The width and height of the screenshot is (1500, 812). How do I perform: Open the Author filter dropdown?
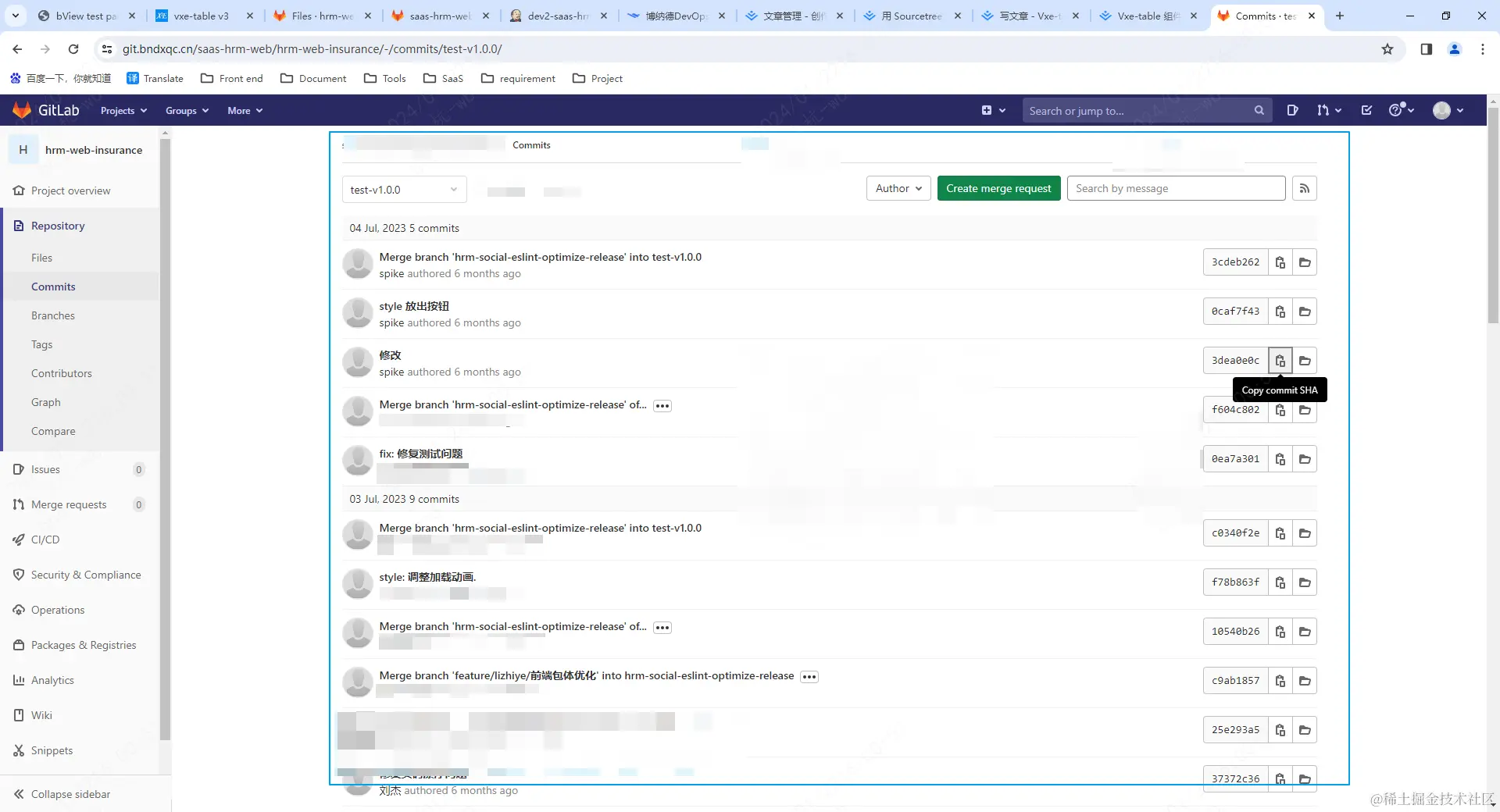point(898,188)
